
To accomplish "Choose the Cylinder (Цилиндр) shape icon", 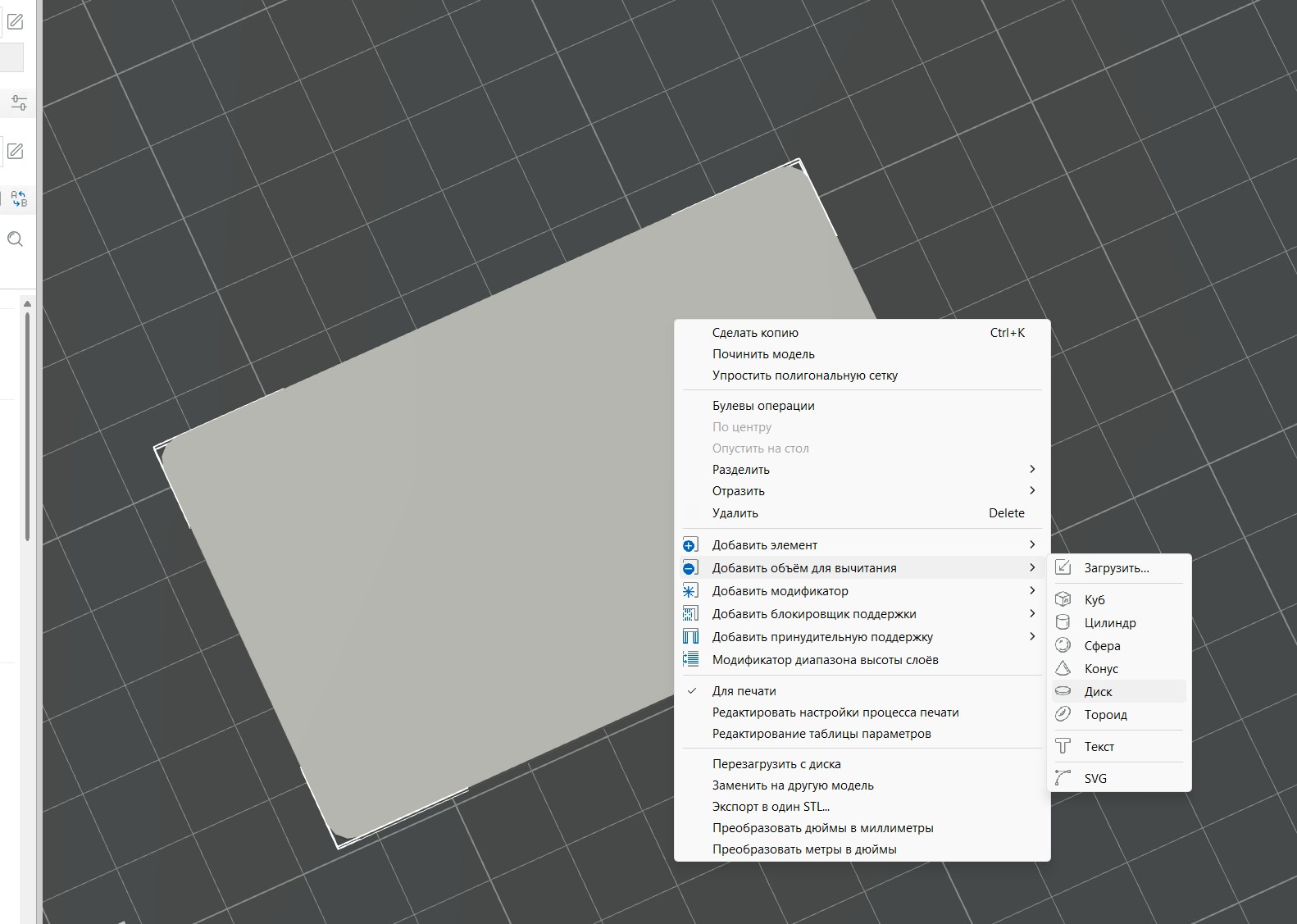I will [1063, 622].
